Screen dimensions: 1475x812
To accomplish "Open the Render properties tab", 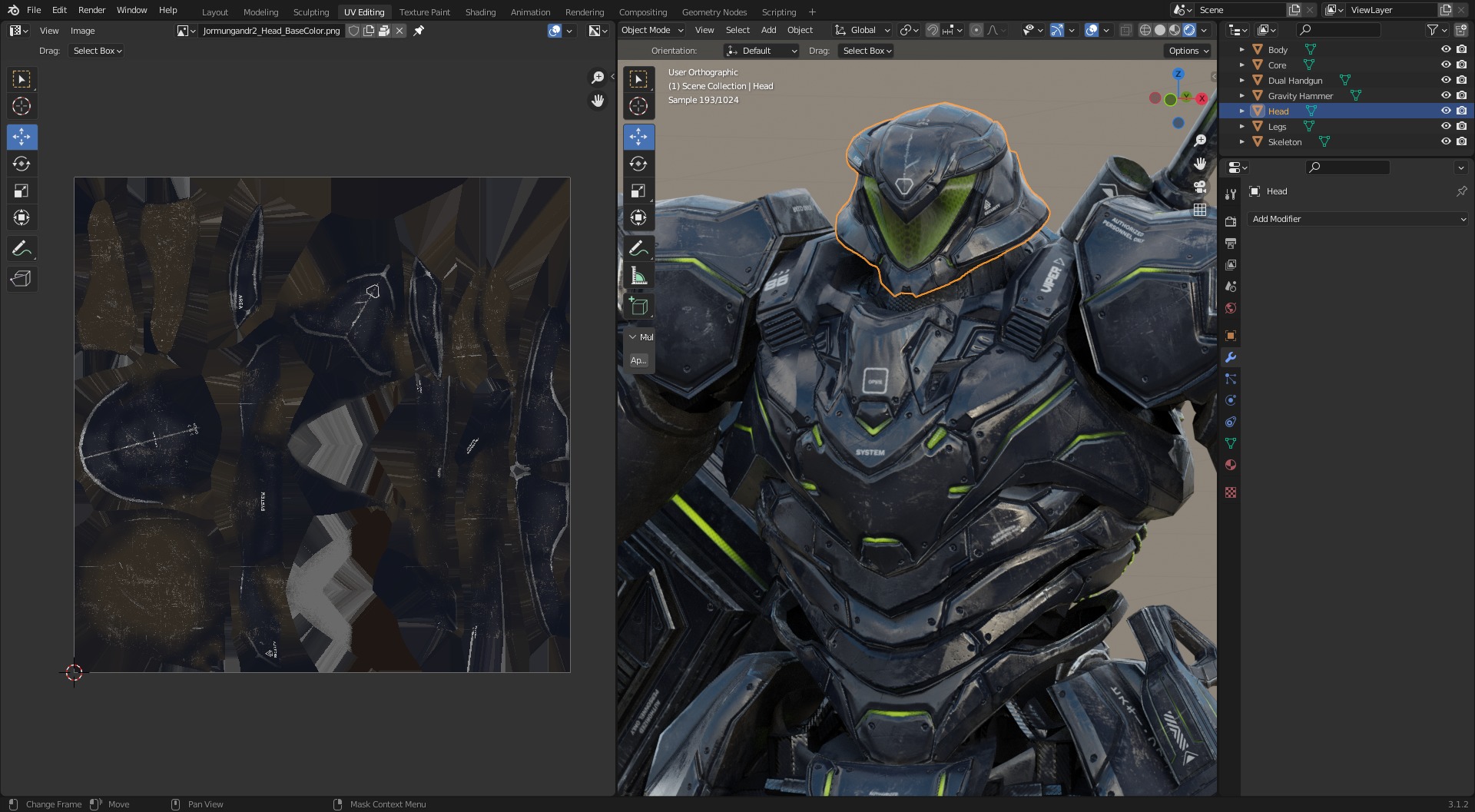I will click(x=1231, y=221).
